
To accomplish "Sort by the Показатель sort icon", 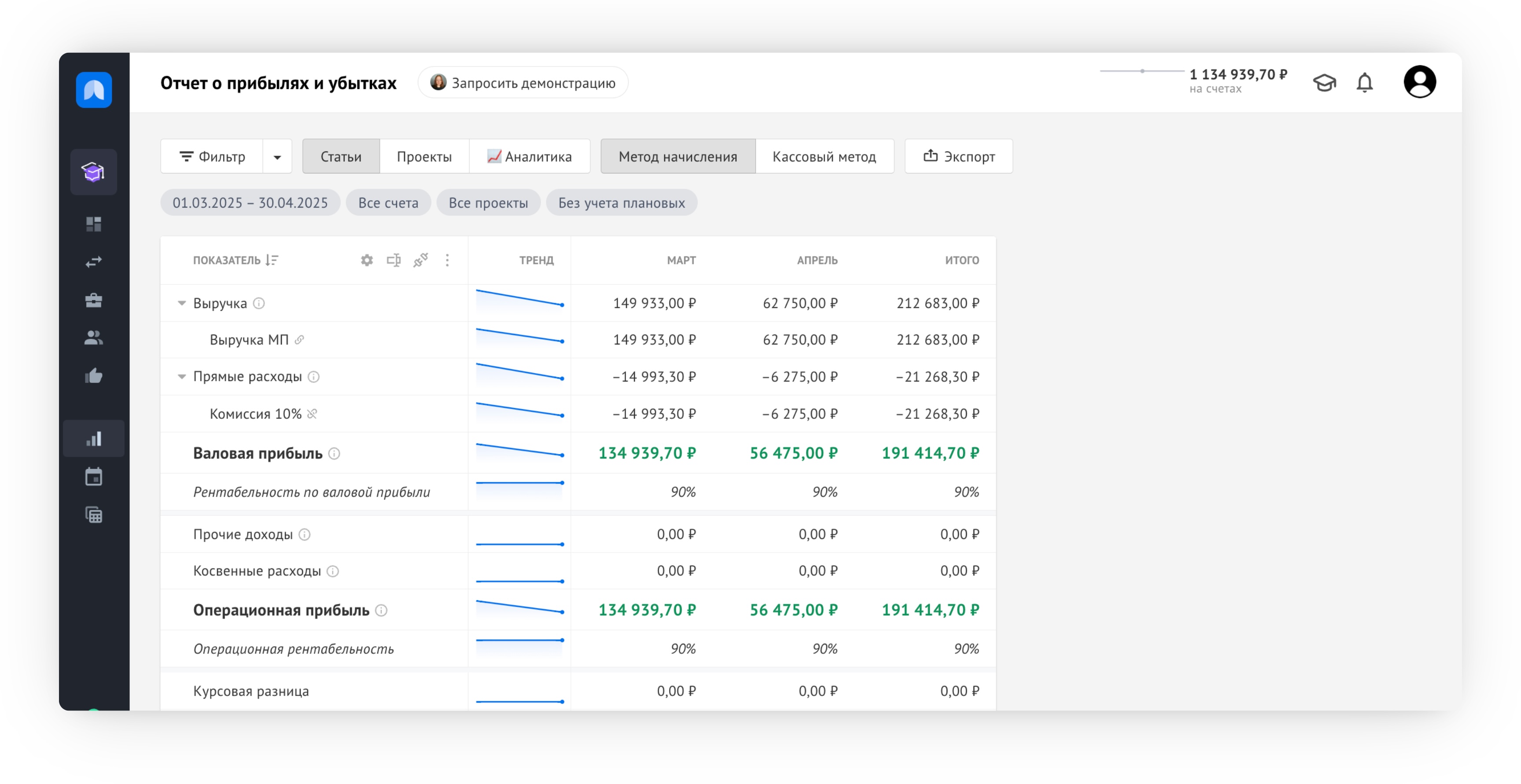I will [272, 260].
